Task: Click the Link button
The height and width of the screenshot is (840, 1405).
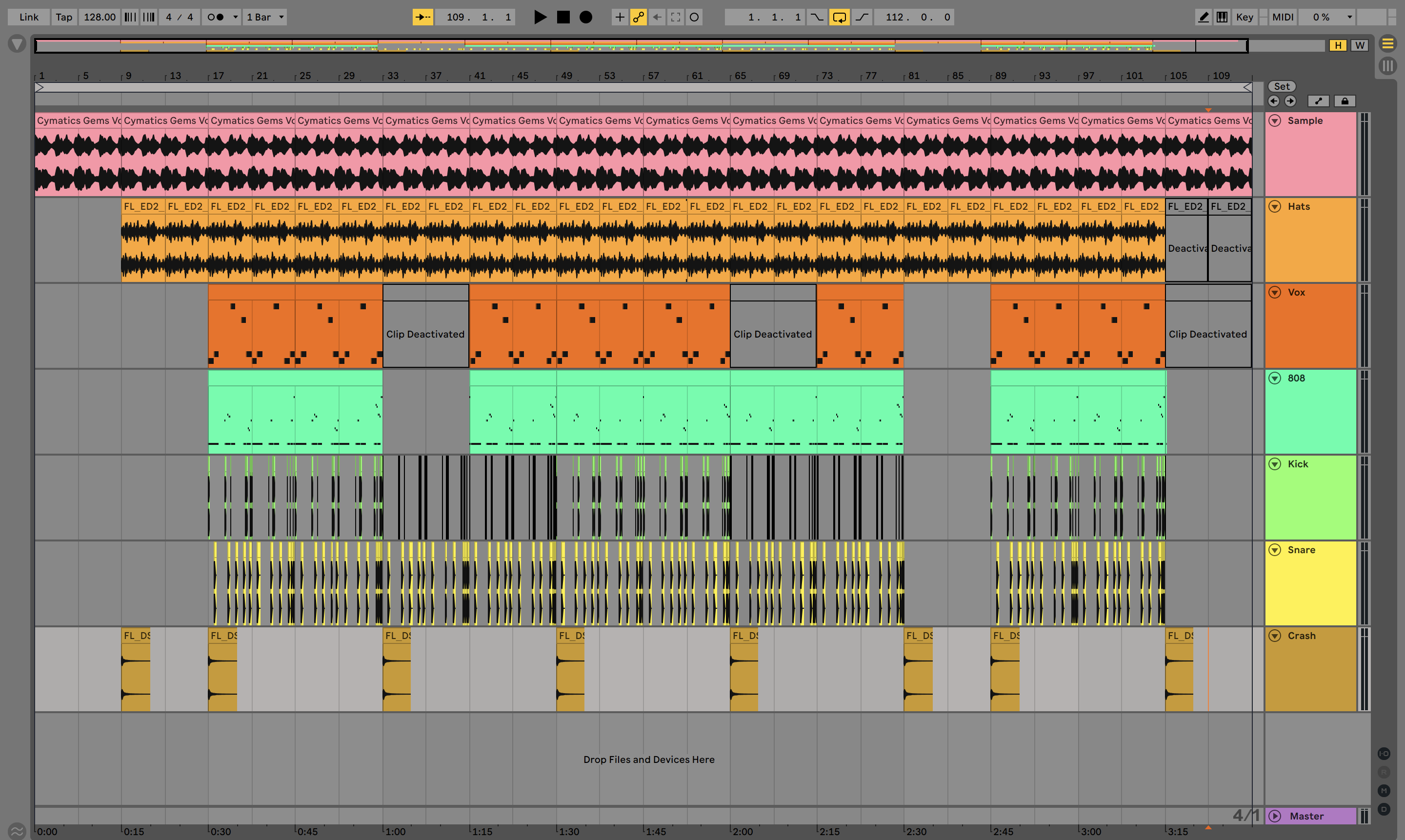Action: 29,17
